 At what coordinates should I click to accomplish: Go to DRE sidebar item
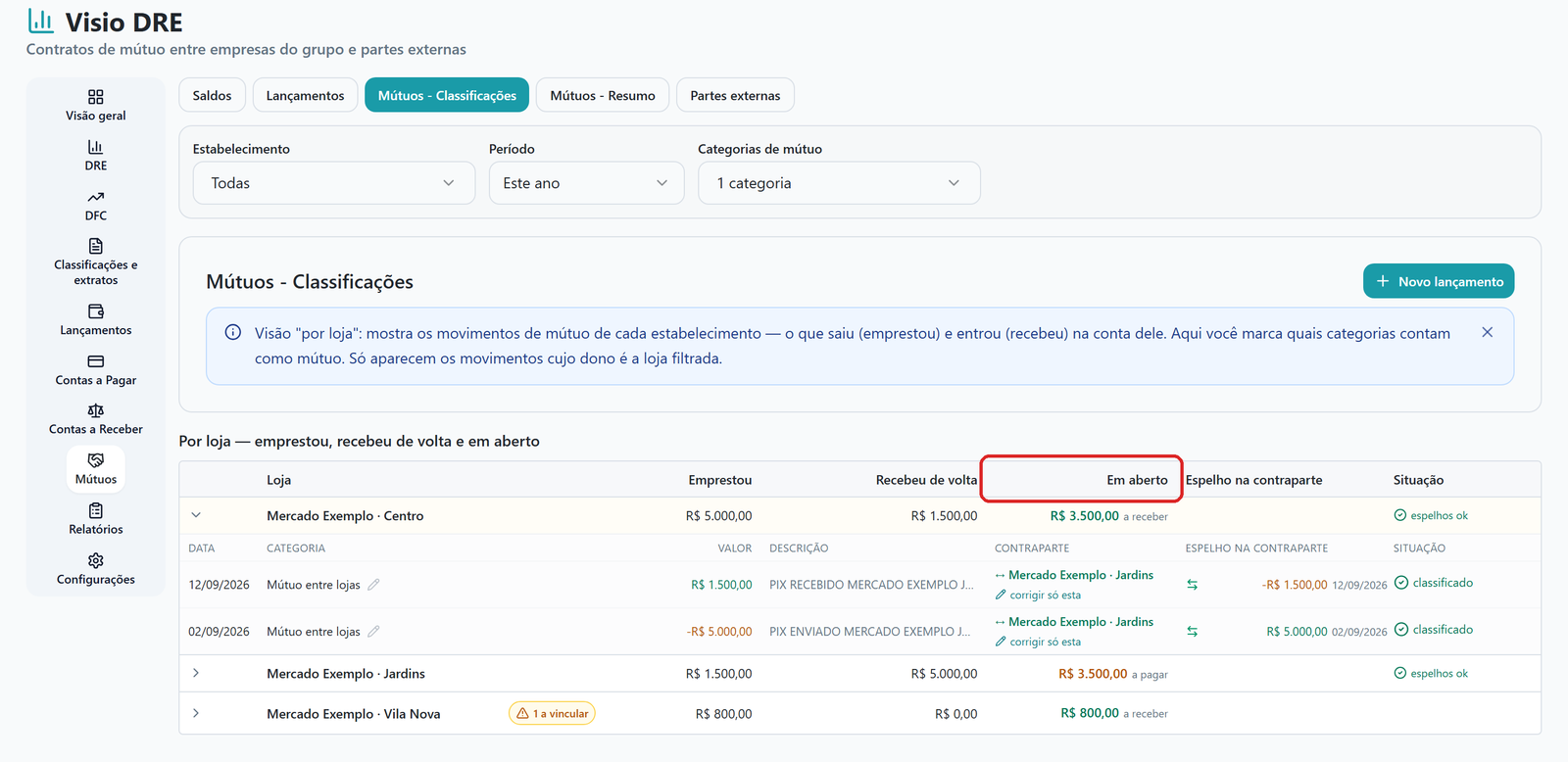96,156
